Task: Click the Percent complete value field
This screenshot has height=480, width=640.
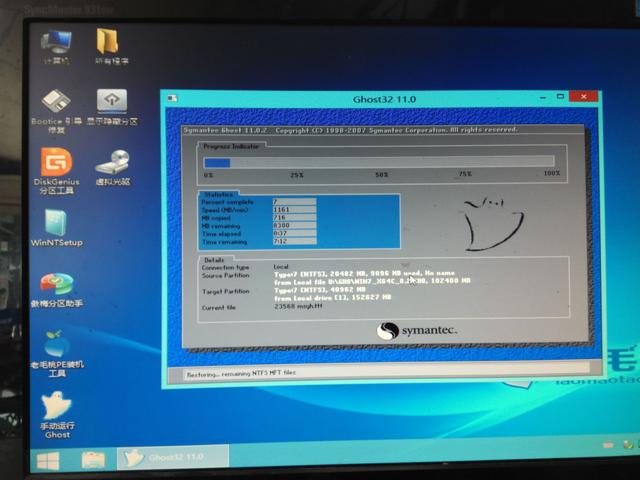Action: point(294,202)
